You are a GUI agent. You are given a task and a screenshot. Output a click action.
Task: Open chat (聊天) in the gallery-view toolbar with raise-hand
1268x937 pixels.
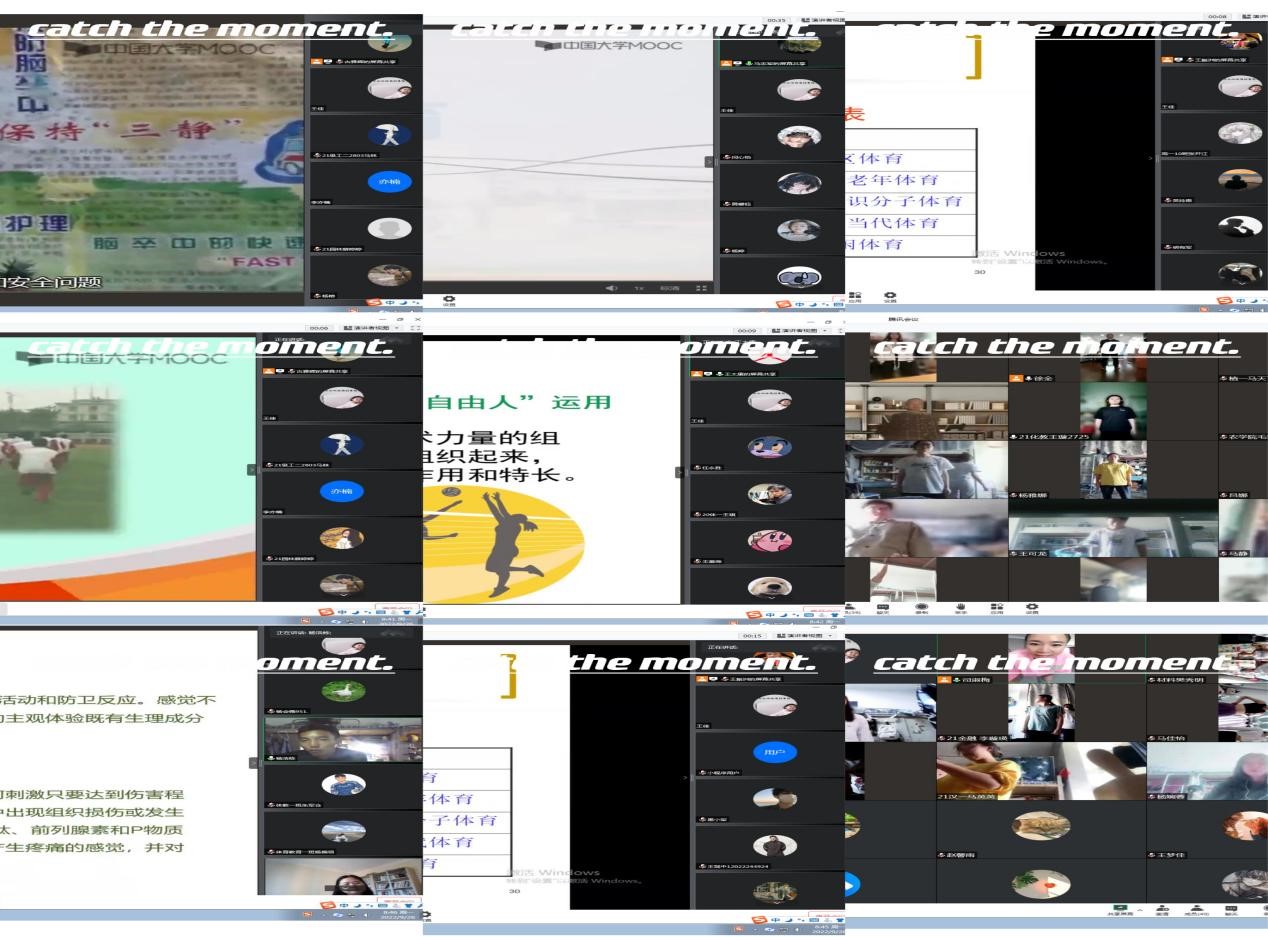point(883,607)
